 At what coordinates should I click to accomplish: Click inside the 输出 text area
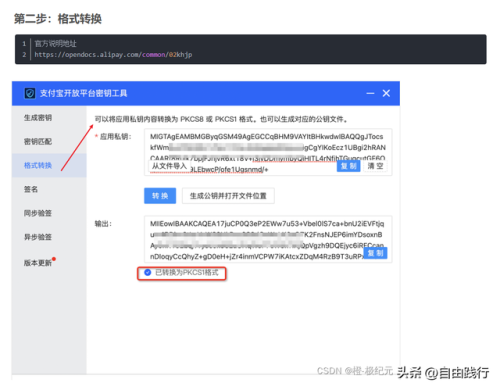268,239
